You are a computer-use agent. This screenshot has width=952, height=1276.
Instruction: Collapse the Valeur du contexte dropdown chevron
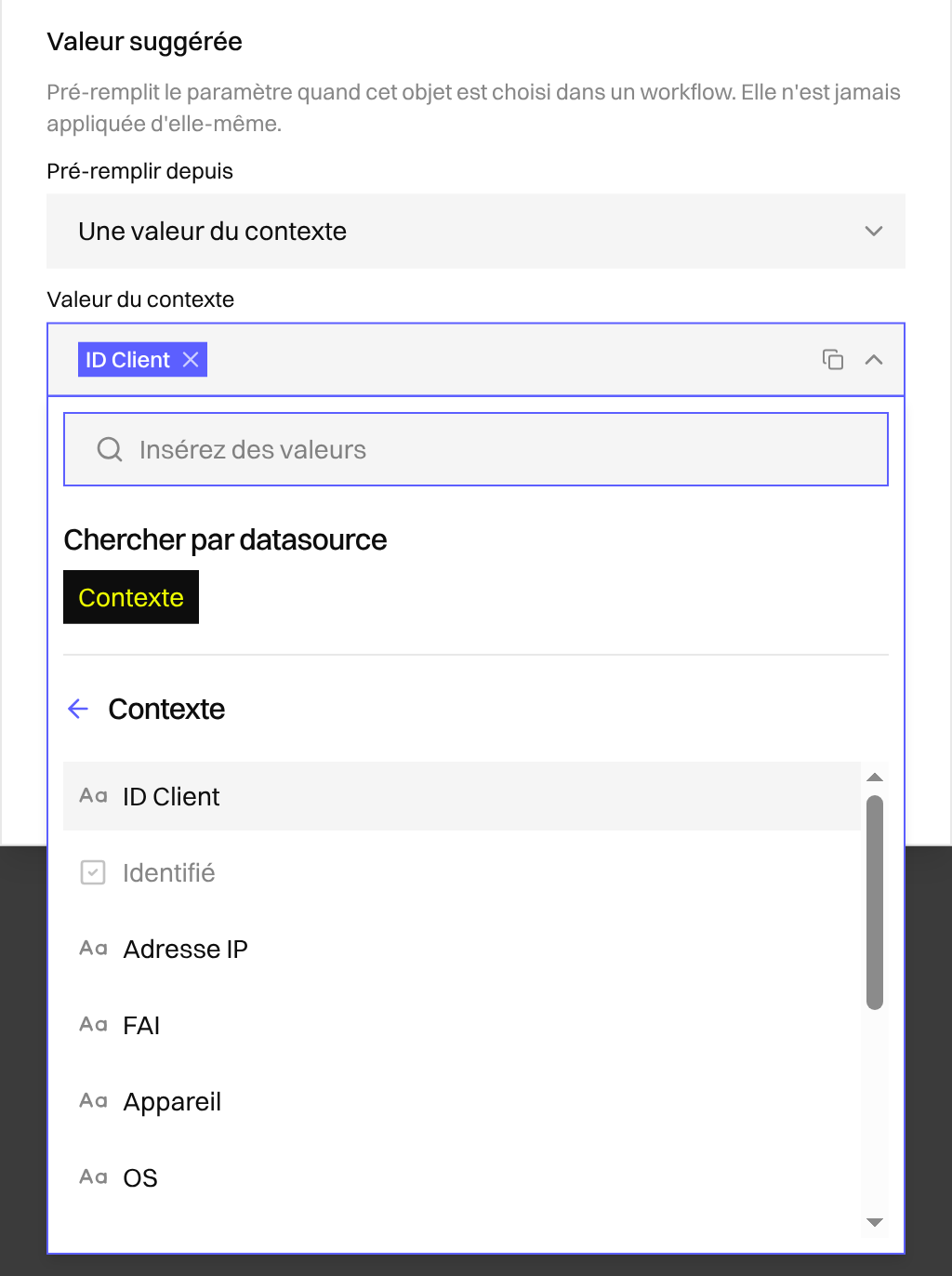[x=874, y=360]
